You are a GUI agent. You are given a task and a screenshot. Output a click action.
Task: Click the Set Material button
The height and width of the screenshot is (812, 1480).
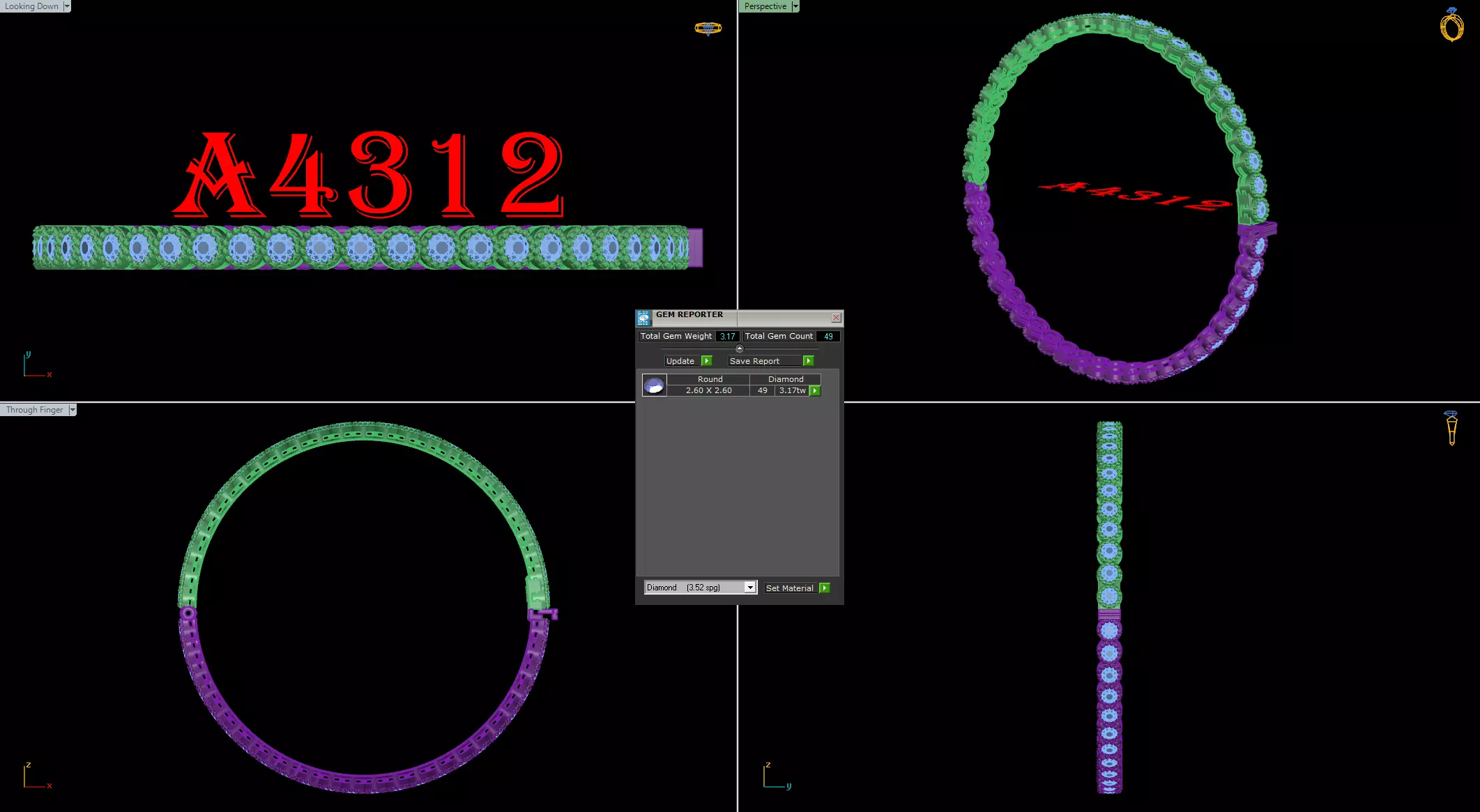tap(790, 588)
